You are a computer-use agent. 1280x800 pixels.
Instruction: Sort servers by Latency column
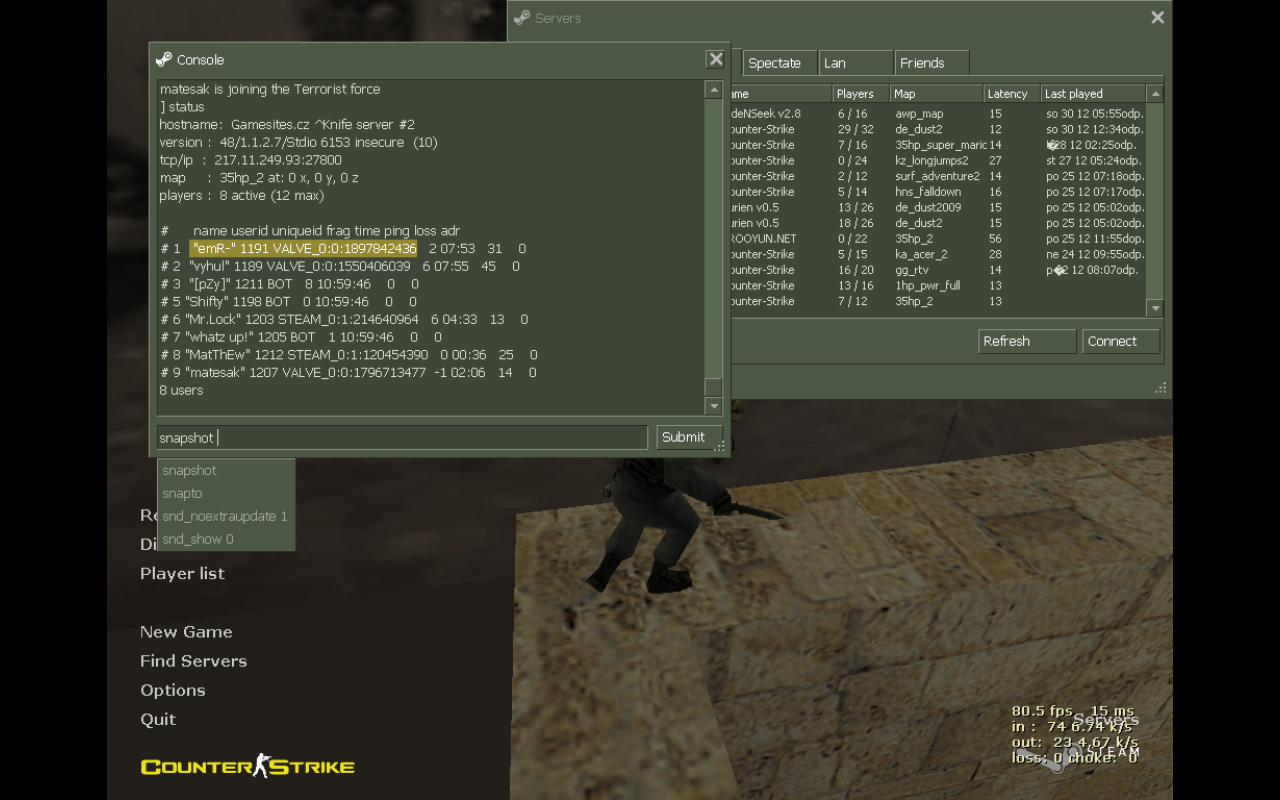point(1008,94)
